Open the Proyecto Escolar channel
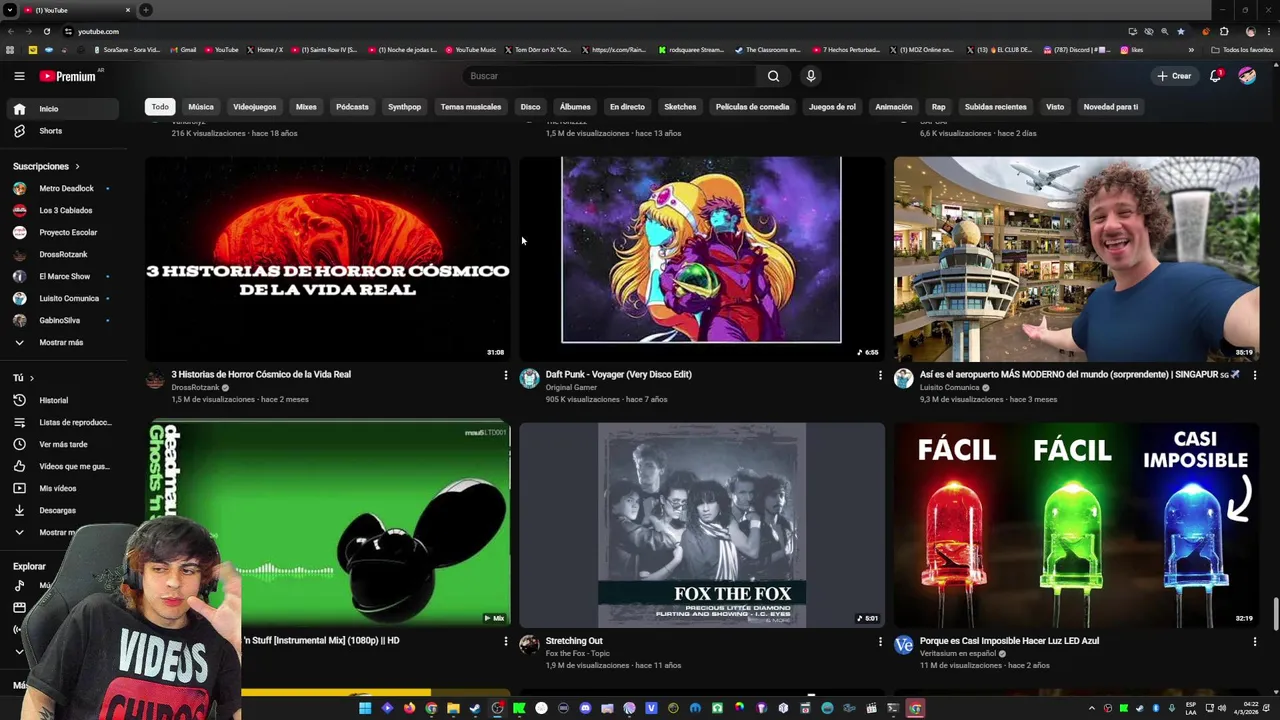Viewport: 1280px width, 720px height. pyautogui.click(x=63, y=232)
